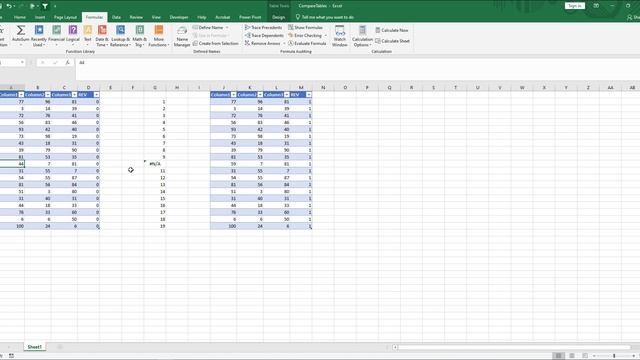Expand the Name Box dropdown
640x360 pixels.
click(x=22, y=62)
